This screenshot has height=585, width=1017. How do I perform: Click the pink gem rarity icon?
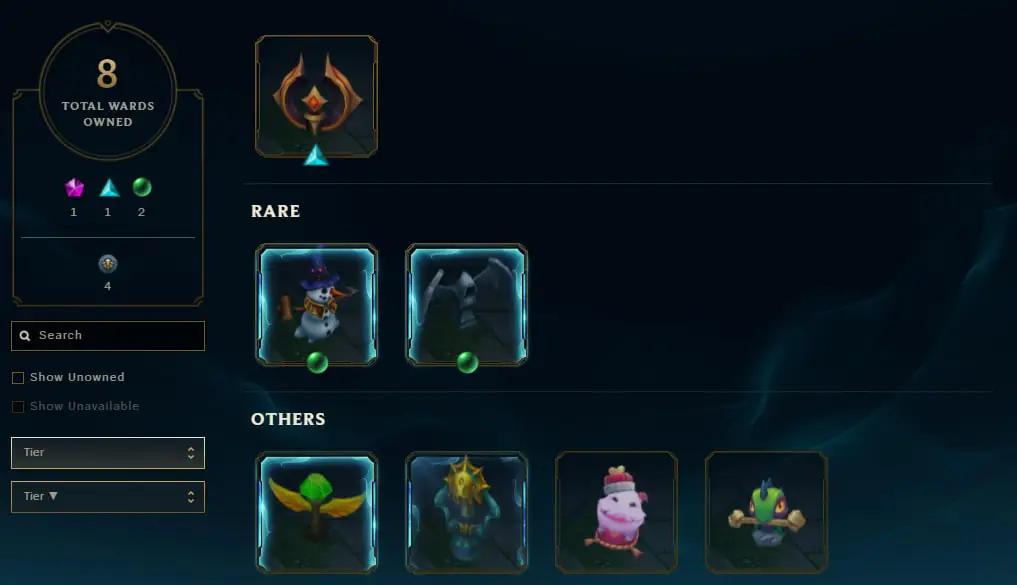click(x=74, y=187)
